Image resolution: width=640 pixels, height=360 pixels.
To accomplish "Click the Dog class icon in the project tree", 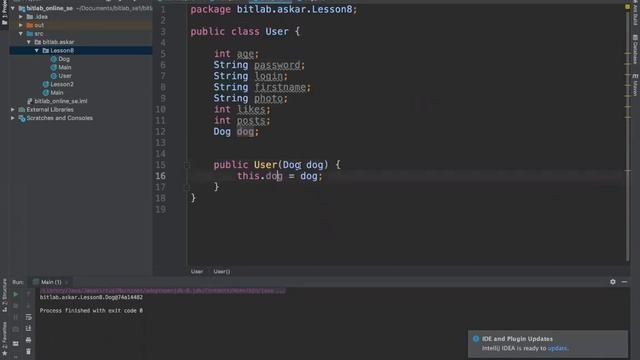I will (x=53, y=59).
